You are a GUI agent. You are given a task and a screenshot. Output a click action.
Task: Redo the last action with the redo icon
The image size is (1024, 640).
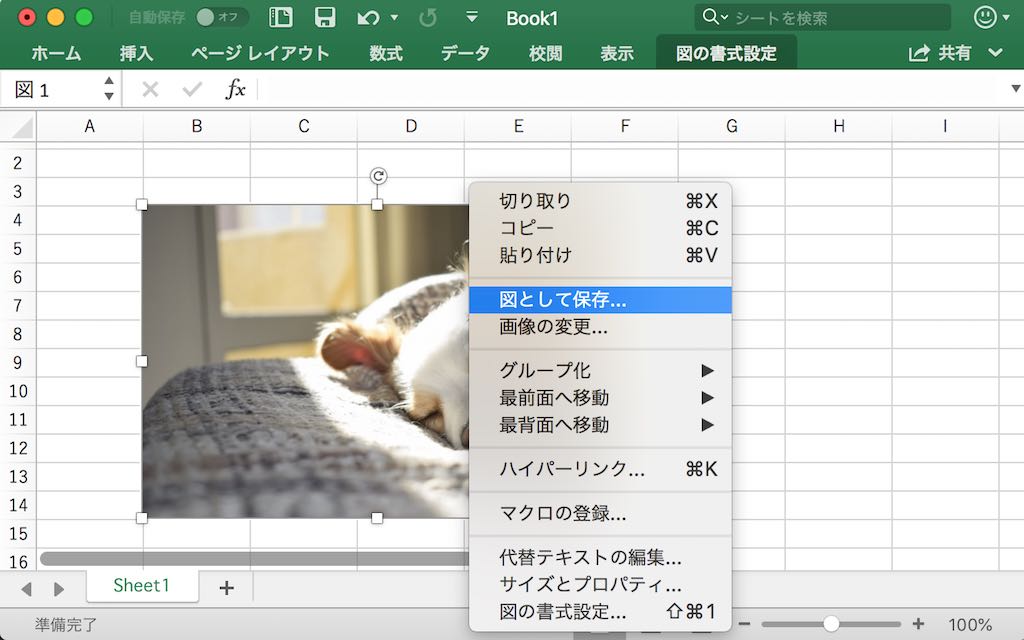coord(428,17)
